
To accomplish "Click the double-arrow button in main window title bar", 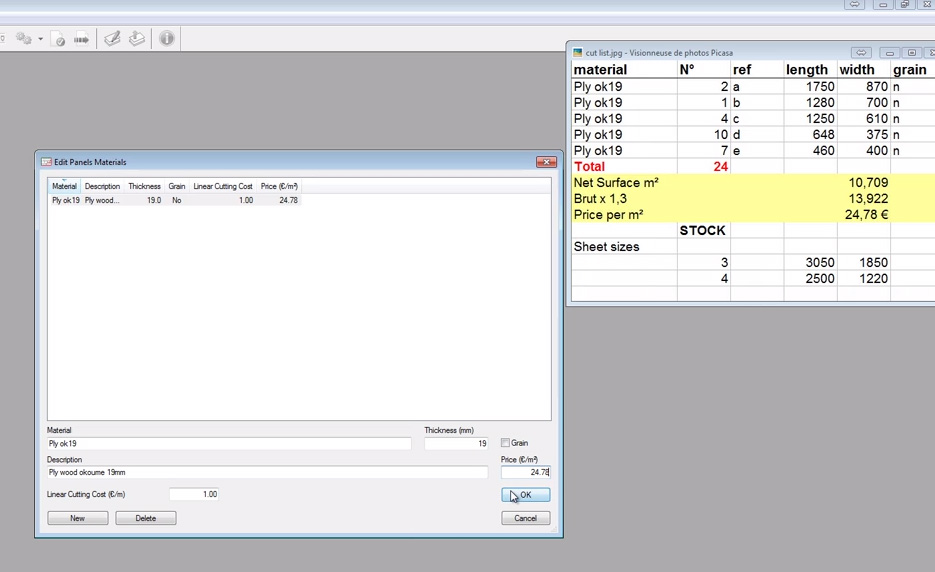I will coord(854,4).
